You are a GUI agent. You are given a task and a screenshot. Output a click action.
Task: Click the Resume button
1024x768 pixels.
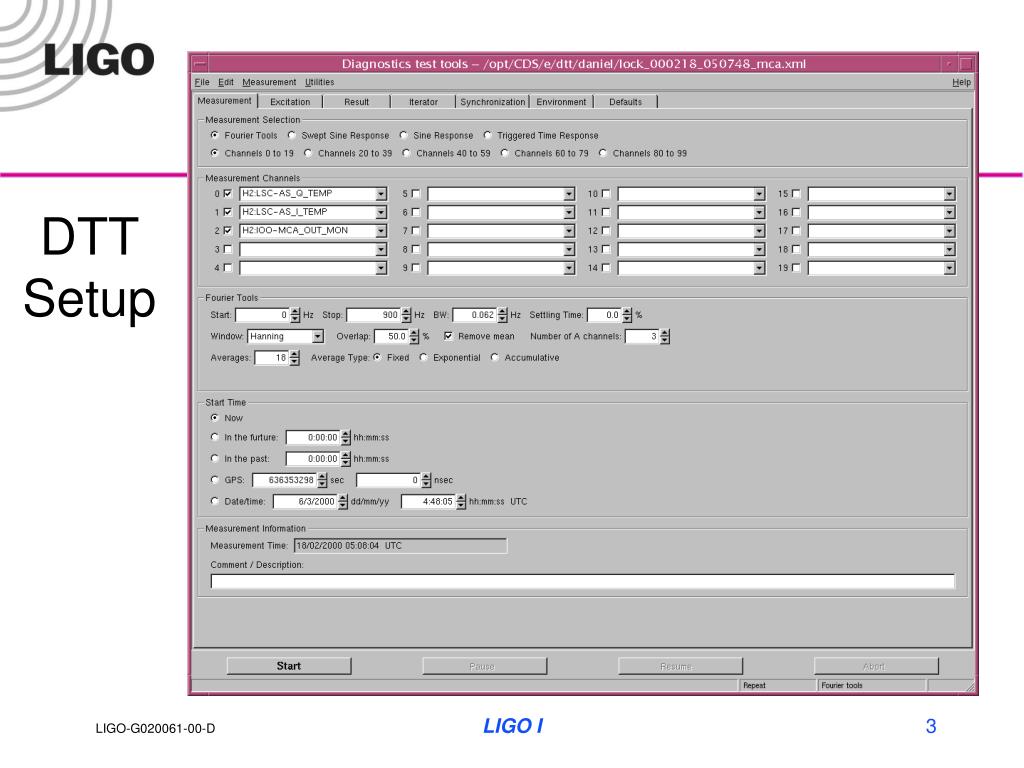680,666
